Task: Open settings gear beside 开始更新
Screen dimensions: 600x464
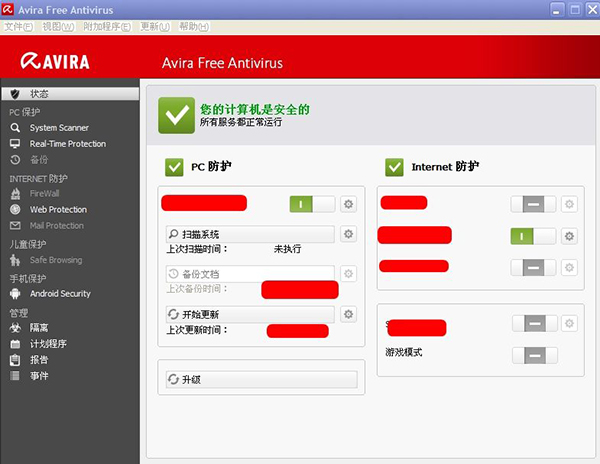Action: coord(348,314)
